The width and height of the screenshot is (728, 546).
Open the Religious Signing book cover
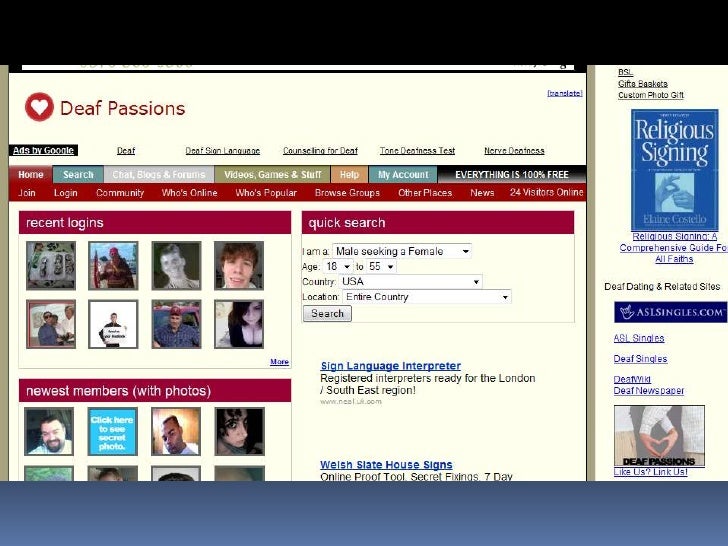[x=674, y=169]
